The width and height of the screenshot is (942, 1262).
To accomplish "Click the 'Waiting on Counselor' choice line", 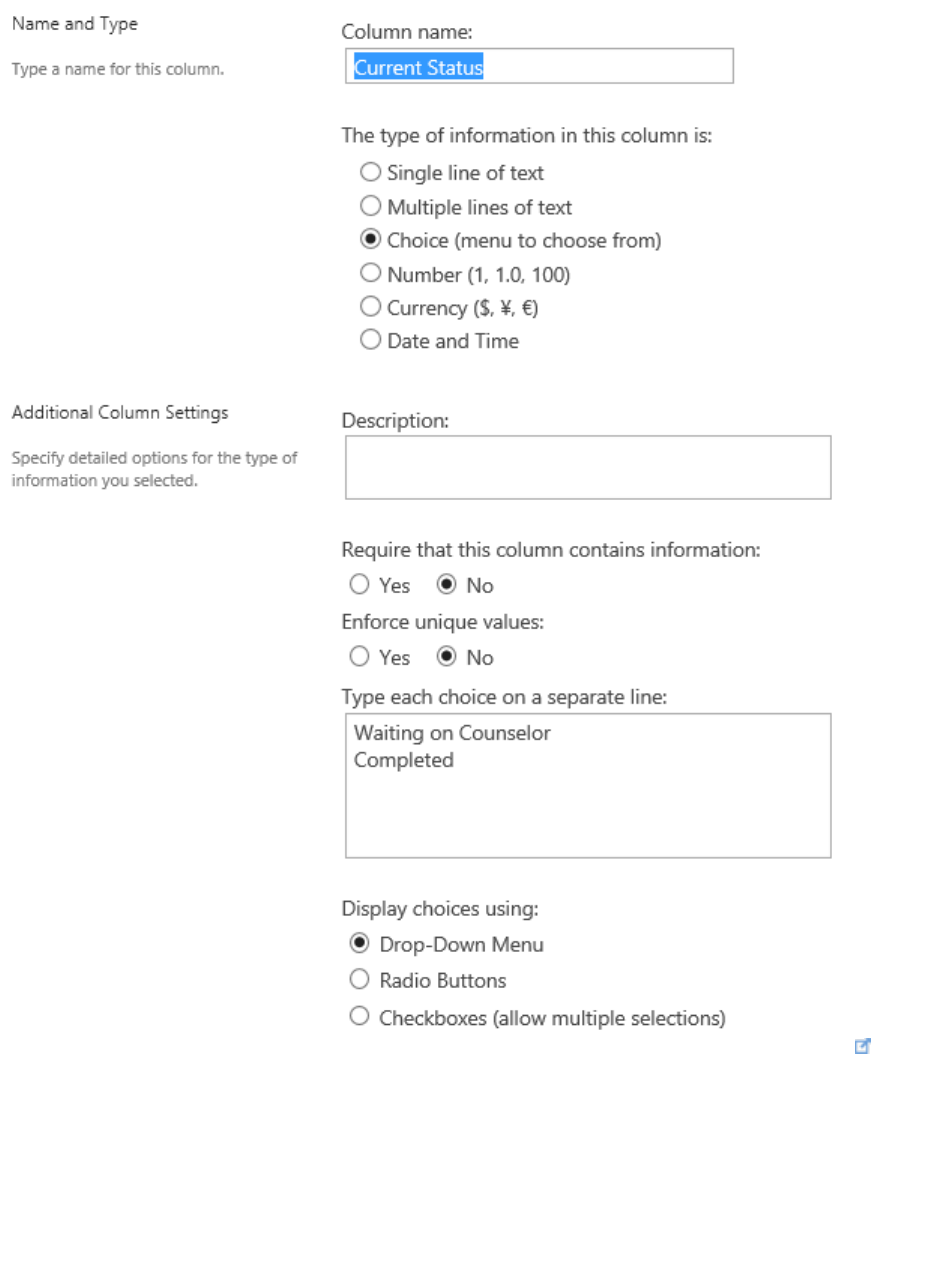I will coord(453,733).
